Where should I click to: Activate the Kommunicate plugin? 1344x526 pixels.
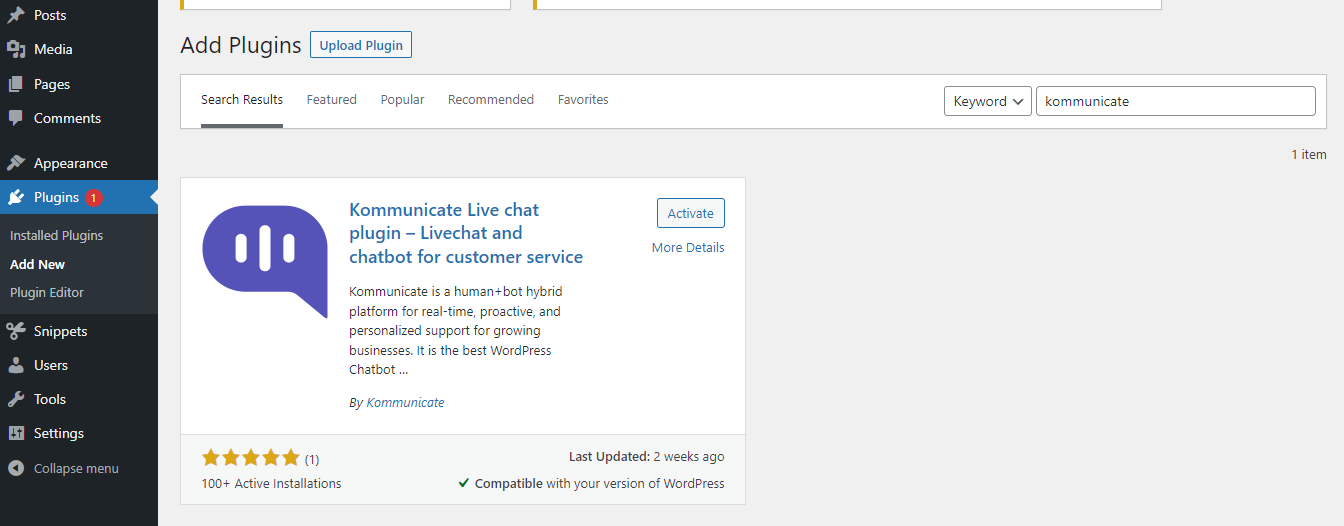[691, 213]
